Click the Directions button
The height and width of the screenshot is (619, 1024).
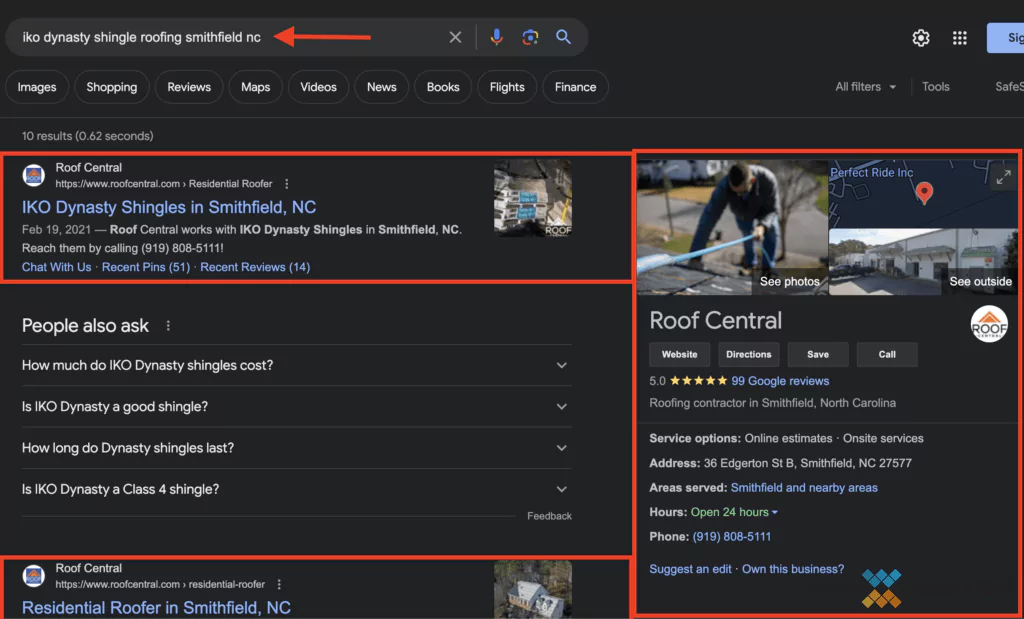tap(748, 355)
